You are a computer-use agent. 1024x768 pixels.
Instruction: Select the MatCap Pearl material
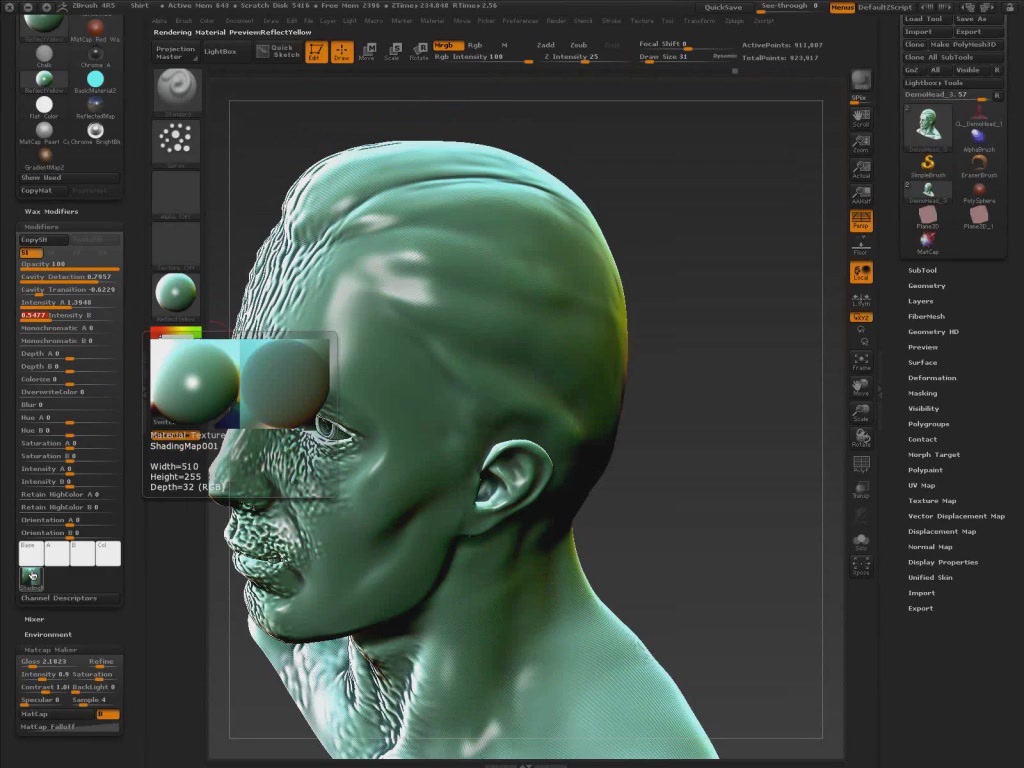click(44, 133)
